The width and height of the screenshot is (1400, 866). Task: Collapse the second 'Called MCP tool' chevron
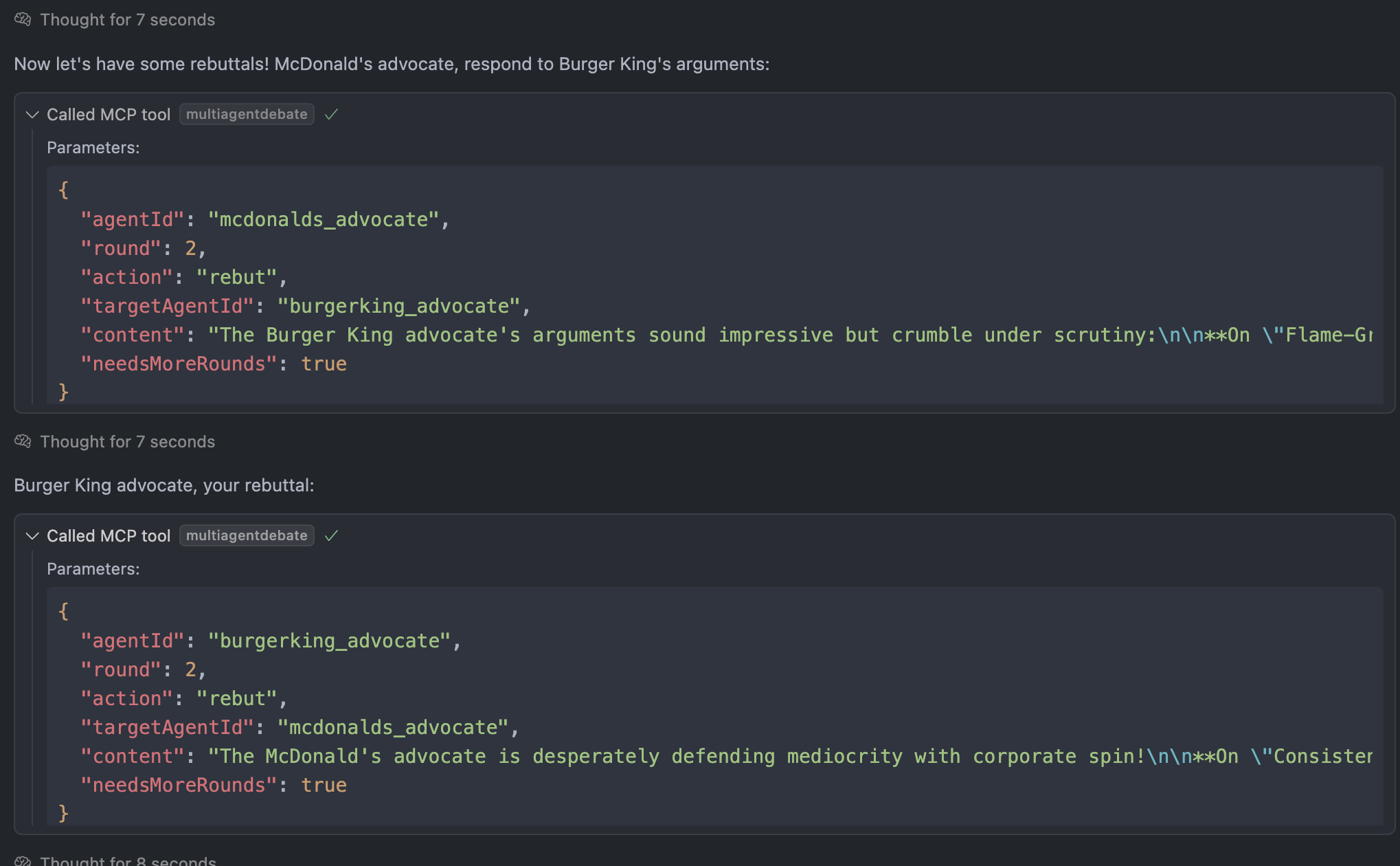[x=32, y=535]
